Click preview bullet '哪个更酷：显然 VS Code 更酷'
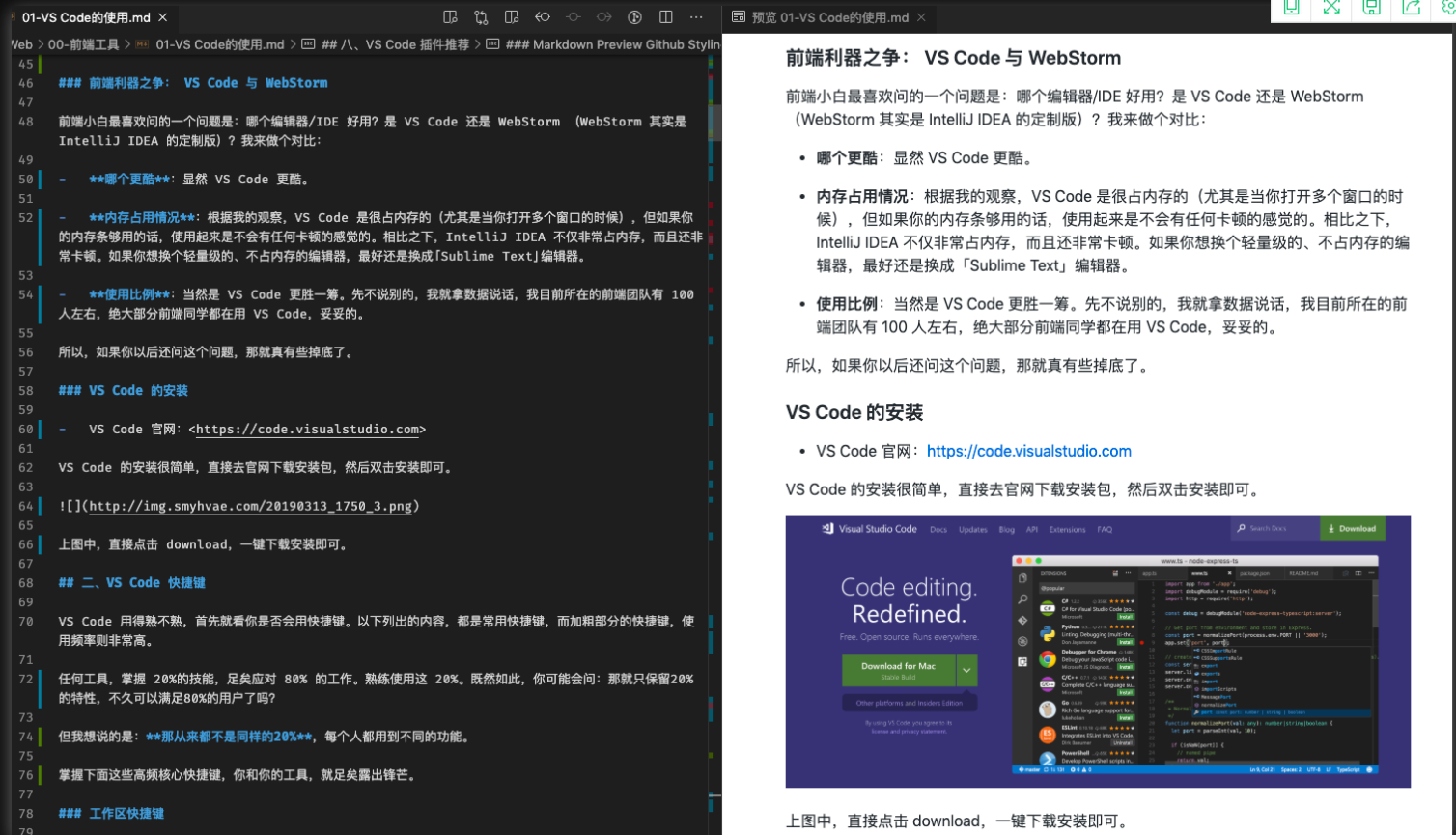Image resolution: width=1456 pixels, height=835 pixels. (x=924, y=158)
